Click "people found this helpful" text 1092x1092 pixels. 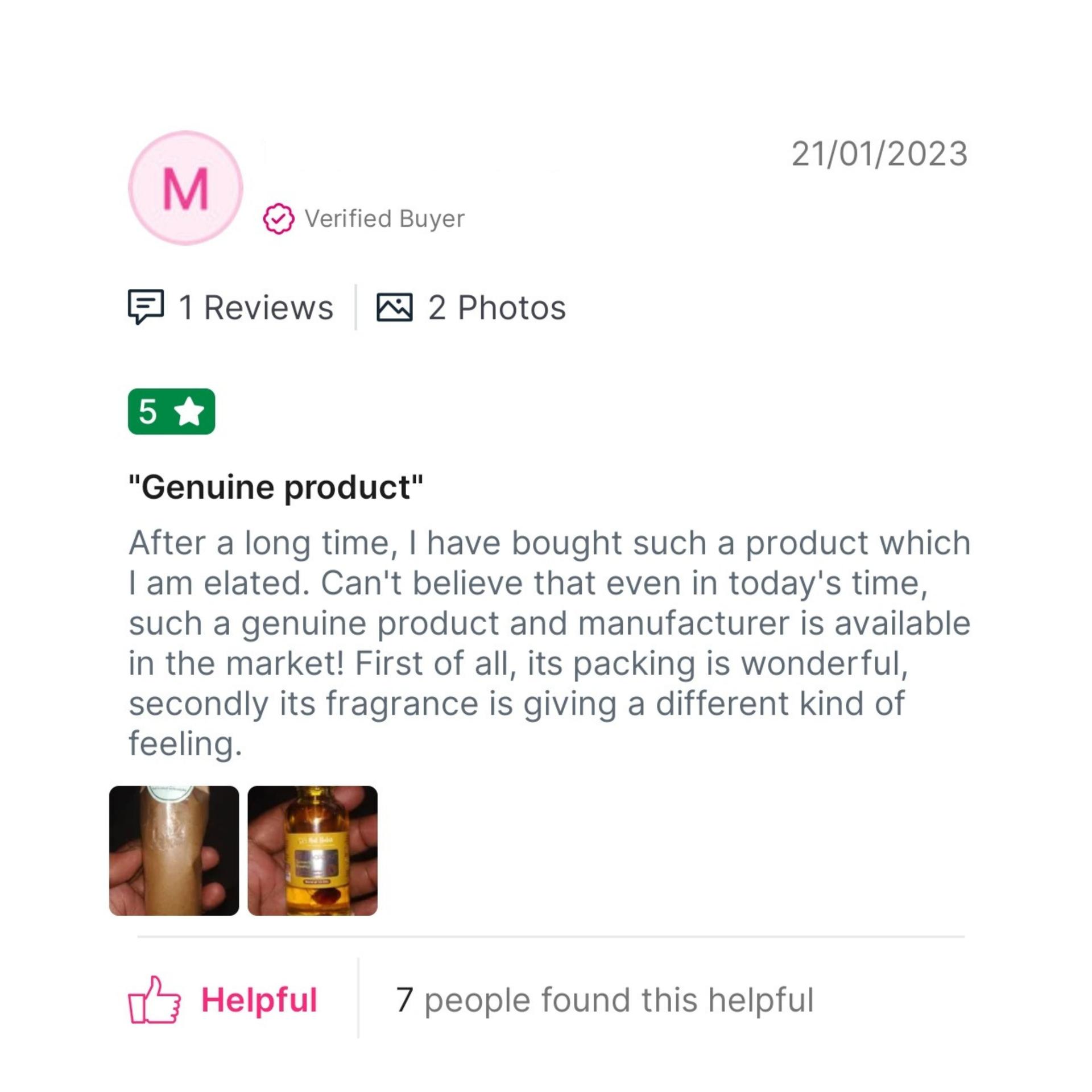[x=619, y=1000]
